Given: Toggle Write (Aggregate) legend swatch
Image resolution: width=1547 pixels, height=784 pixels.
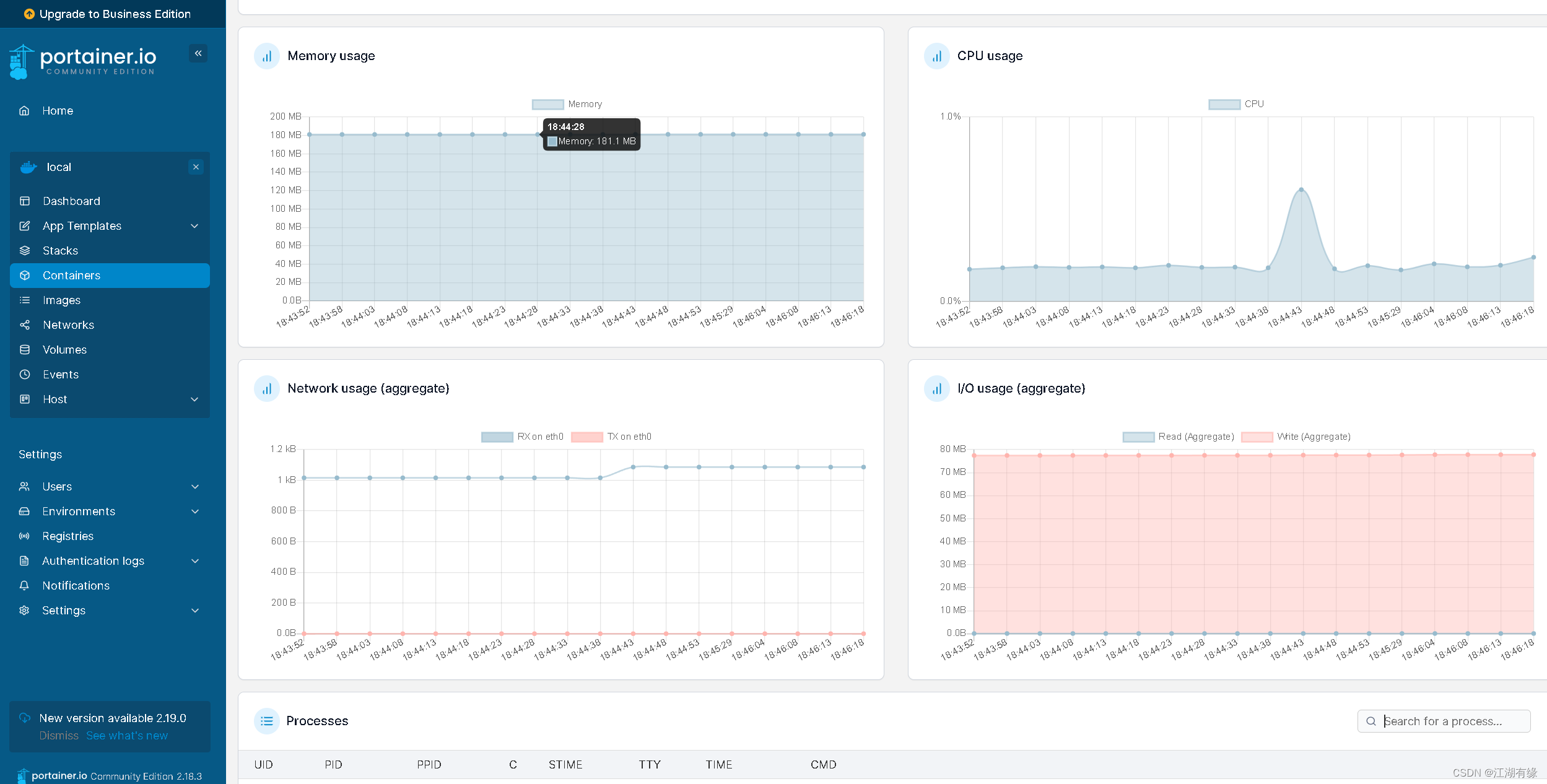Looking at the screenshot, I should [x=1257, y=437].
